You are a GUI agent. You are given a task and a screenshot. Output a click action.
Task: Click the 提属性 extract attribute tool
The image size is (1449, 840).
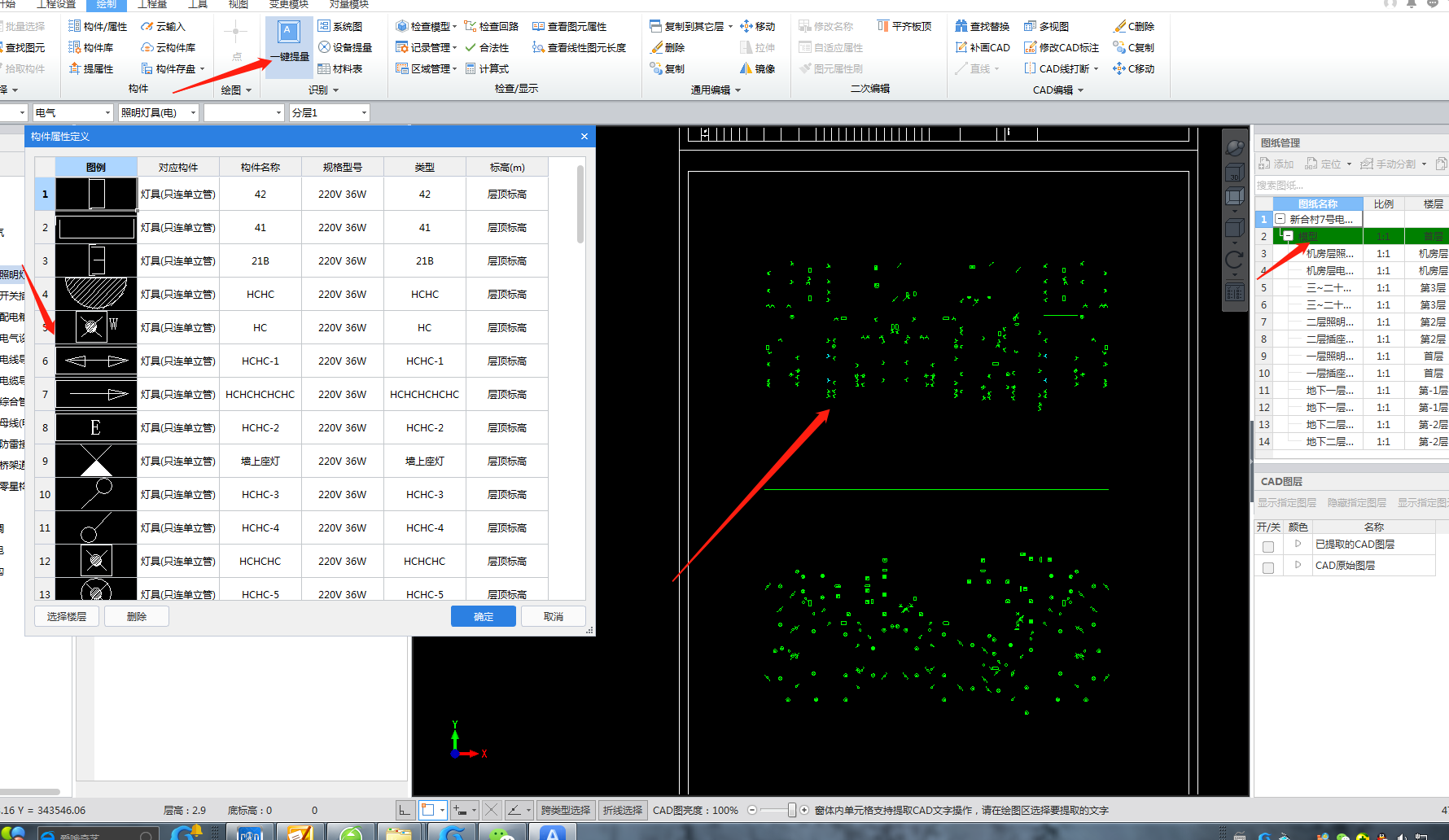tap(91, 68)
